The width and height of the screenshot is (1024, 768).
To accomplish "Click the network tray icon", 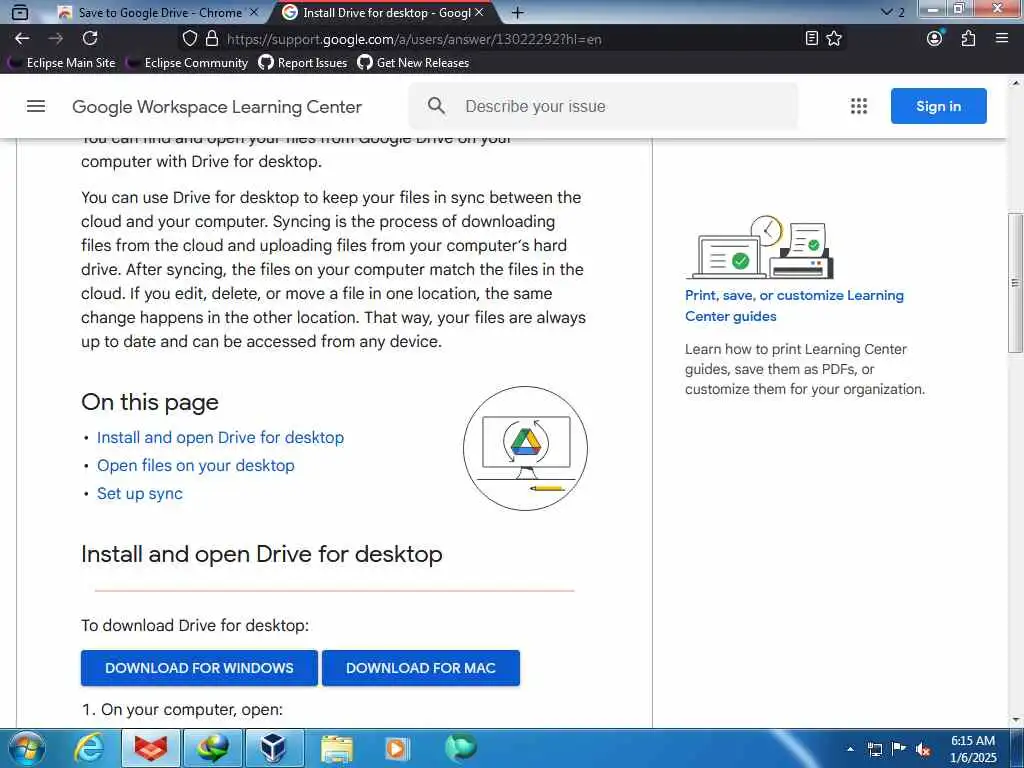I will coord(874,749).
